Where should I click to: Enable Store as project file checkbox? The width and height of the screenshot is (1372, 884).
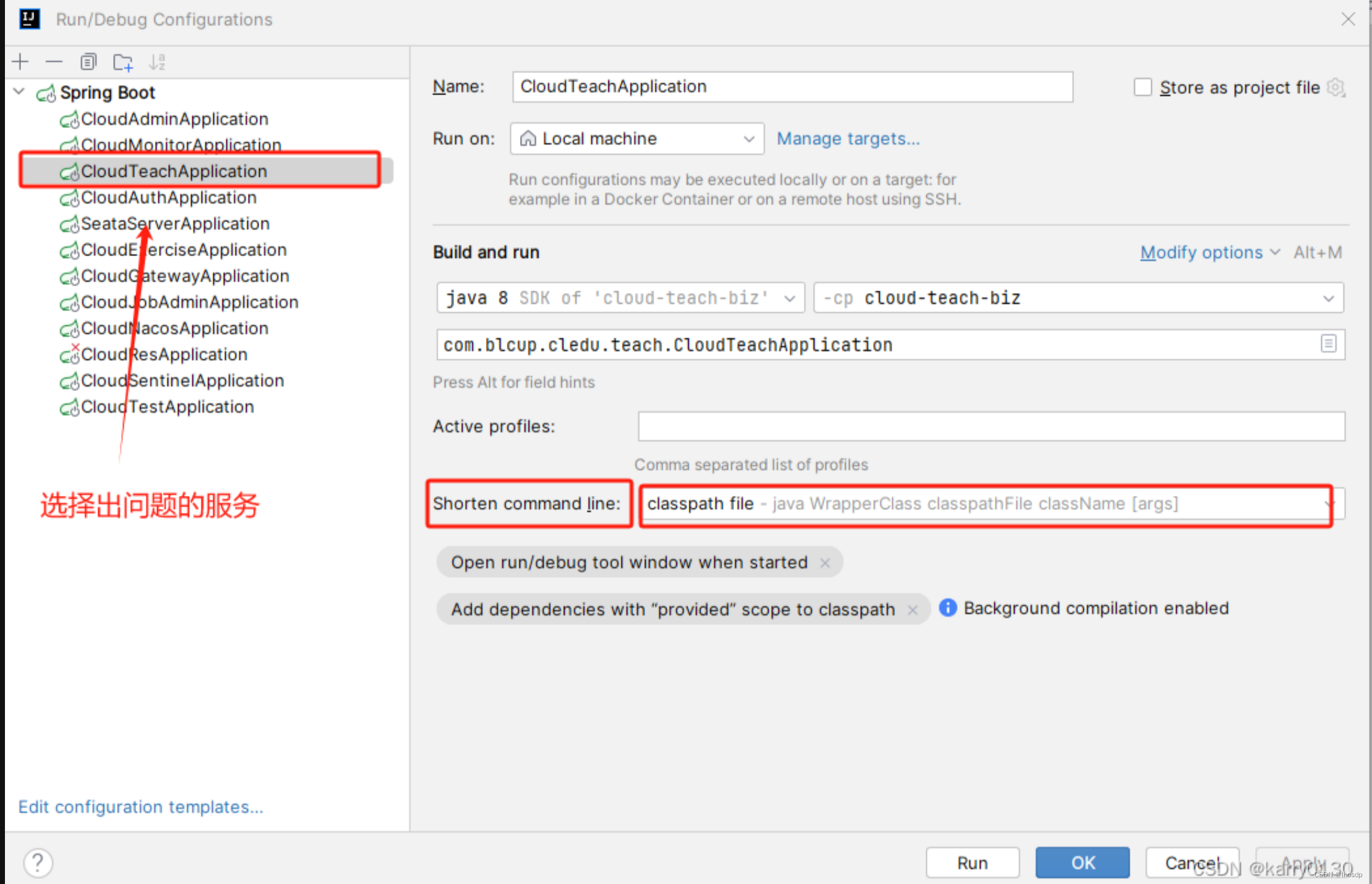1143,87
